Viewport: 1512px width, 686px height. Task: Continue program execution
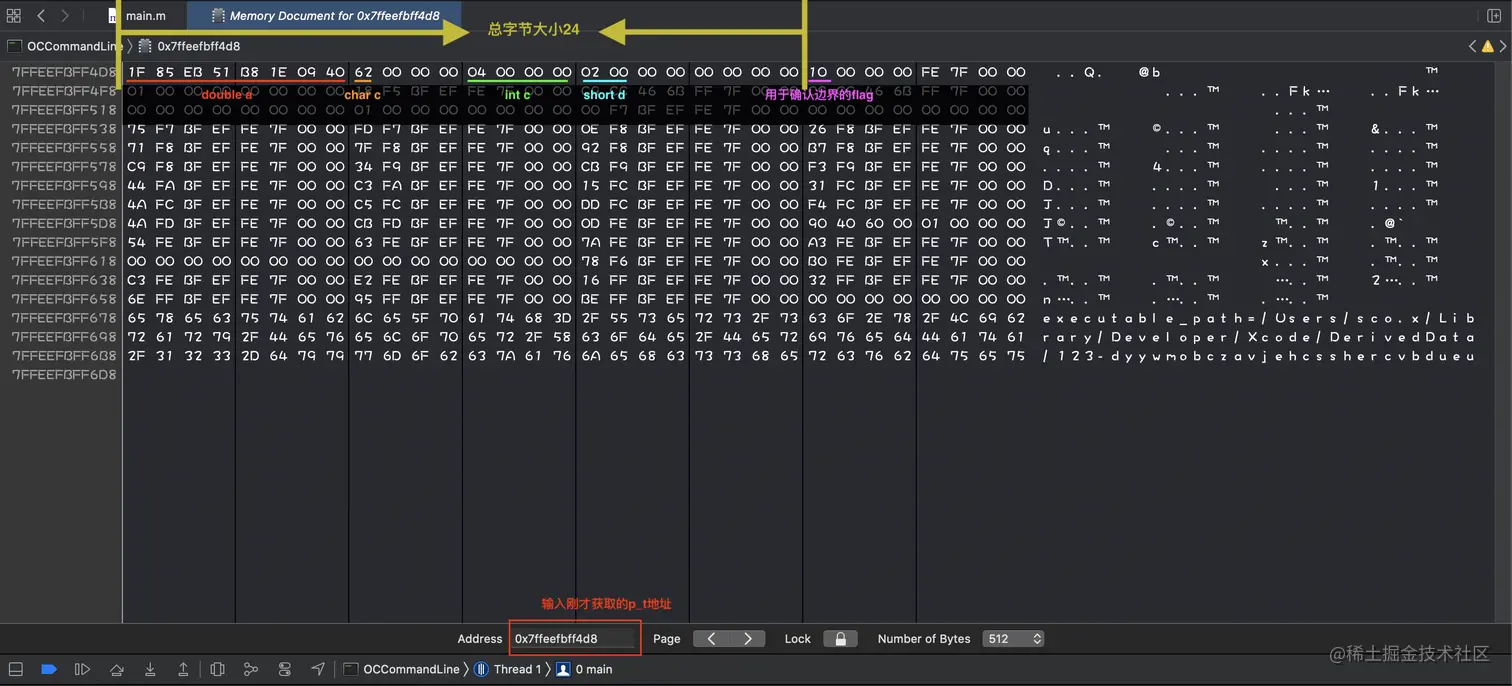(82, 669)
